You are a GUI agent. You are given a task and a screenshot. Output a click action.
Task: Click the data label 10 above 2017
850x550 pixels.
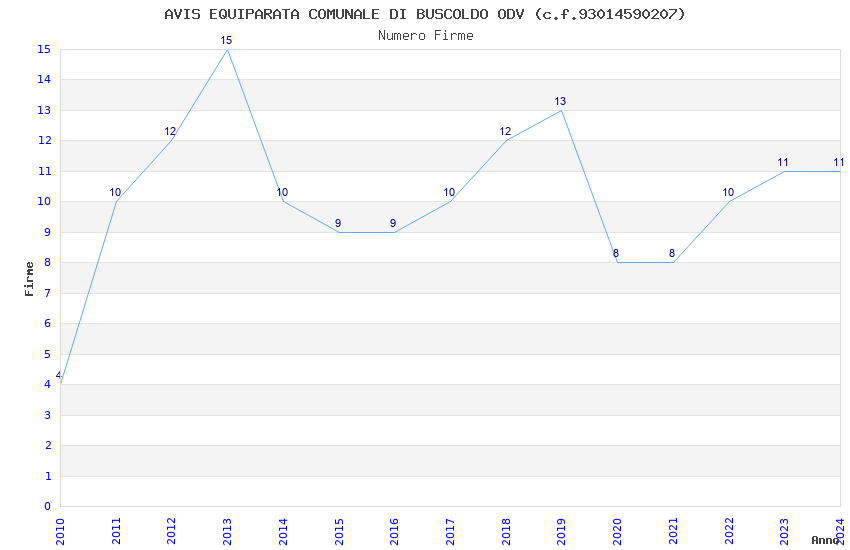[449, 192]
